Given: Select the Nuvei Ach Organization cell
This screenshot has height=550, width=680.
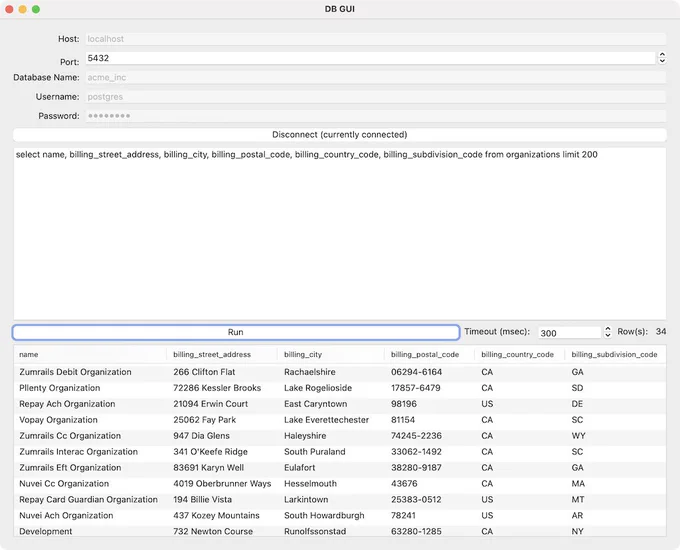Looking at the screenshot, I should (x=66, y=516).
